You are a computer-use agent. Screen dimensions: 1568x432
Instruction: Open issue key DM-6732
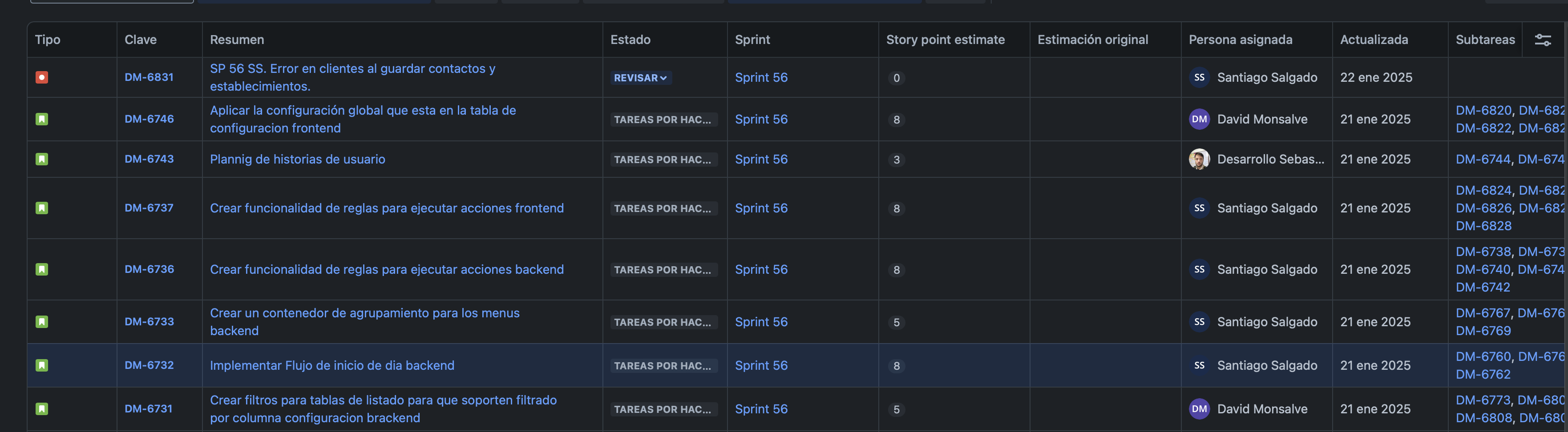click(149, 365)
